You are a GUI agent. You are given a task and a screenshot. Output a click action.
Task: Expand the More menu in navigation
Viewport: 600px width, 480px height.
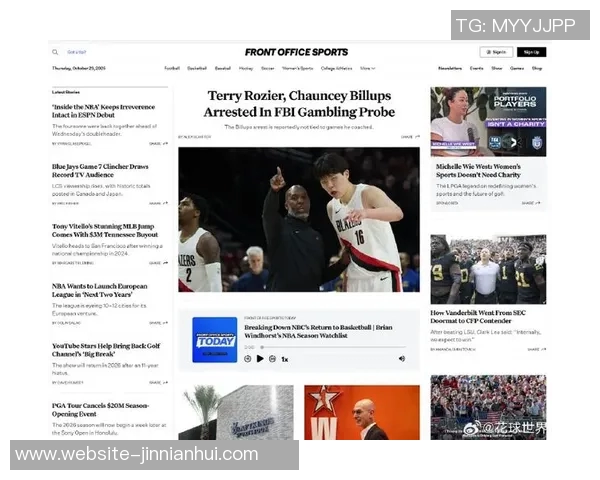[x=367, y=68]
